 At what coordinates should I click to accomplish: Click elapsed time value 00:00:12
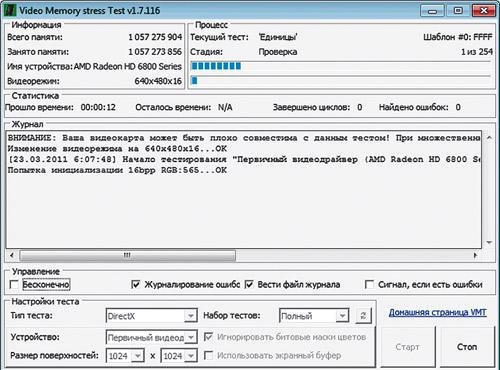[98, 107]
